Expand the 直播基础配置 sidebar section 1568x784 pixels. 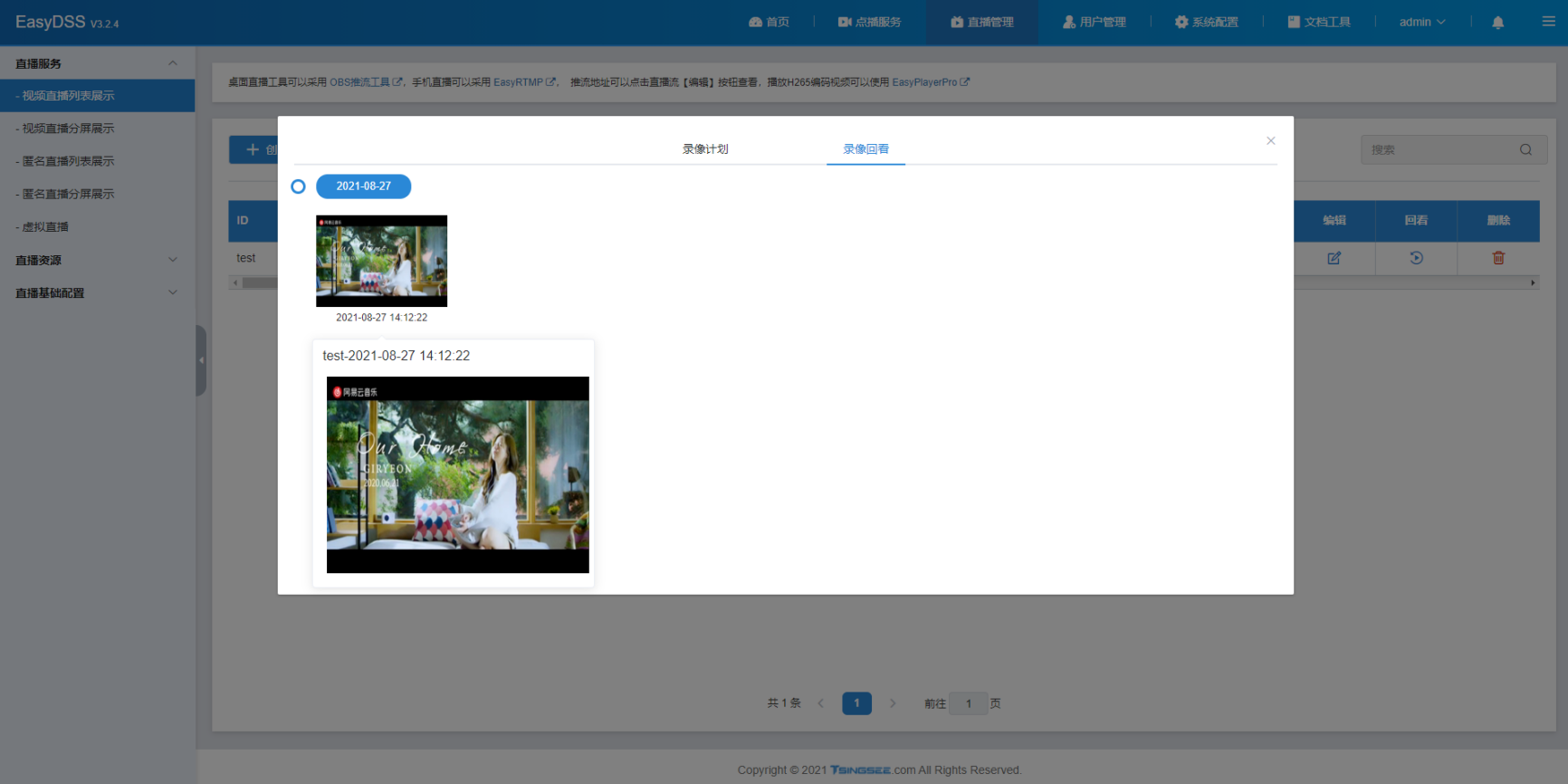(x=97, y=292)
